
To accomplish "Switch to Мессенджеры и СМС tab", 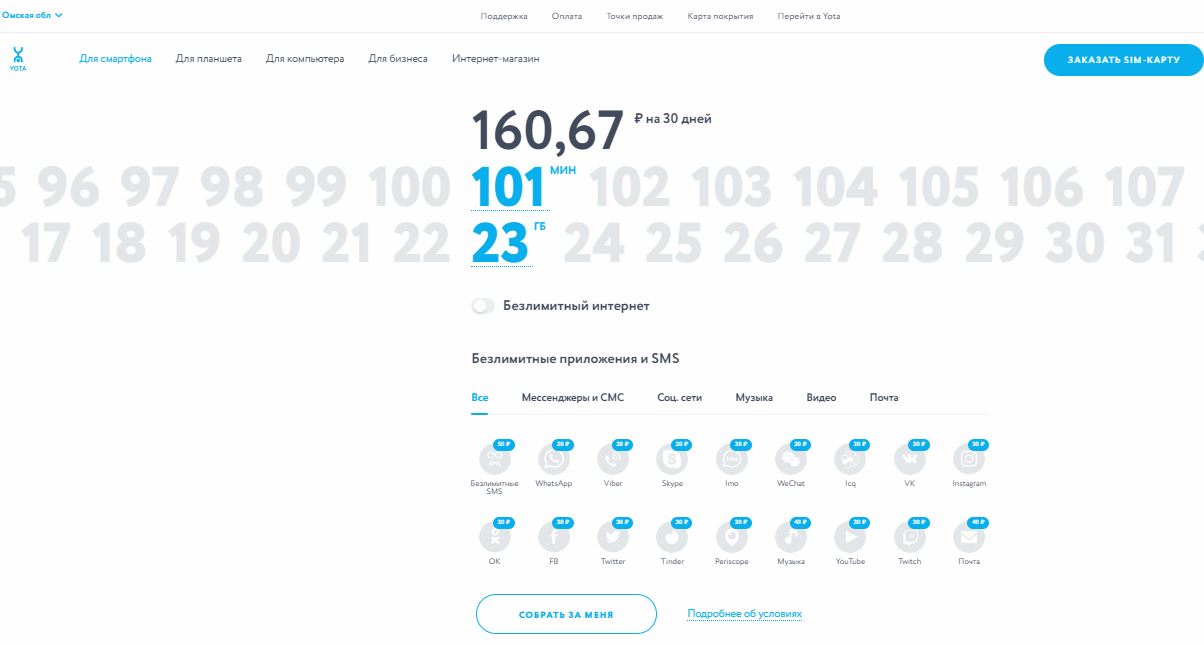I will 572,398.
